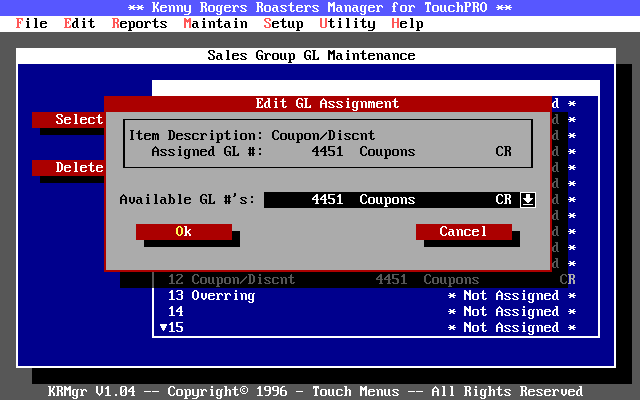Open the Utility menu
640x400 pixels.
pyautogui.click(x=347, y=24)
